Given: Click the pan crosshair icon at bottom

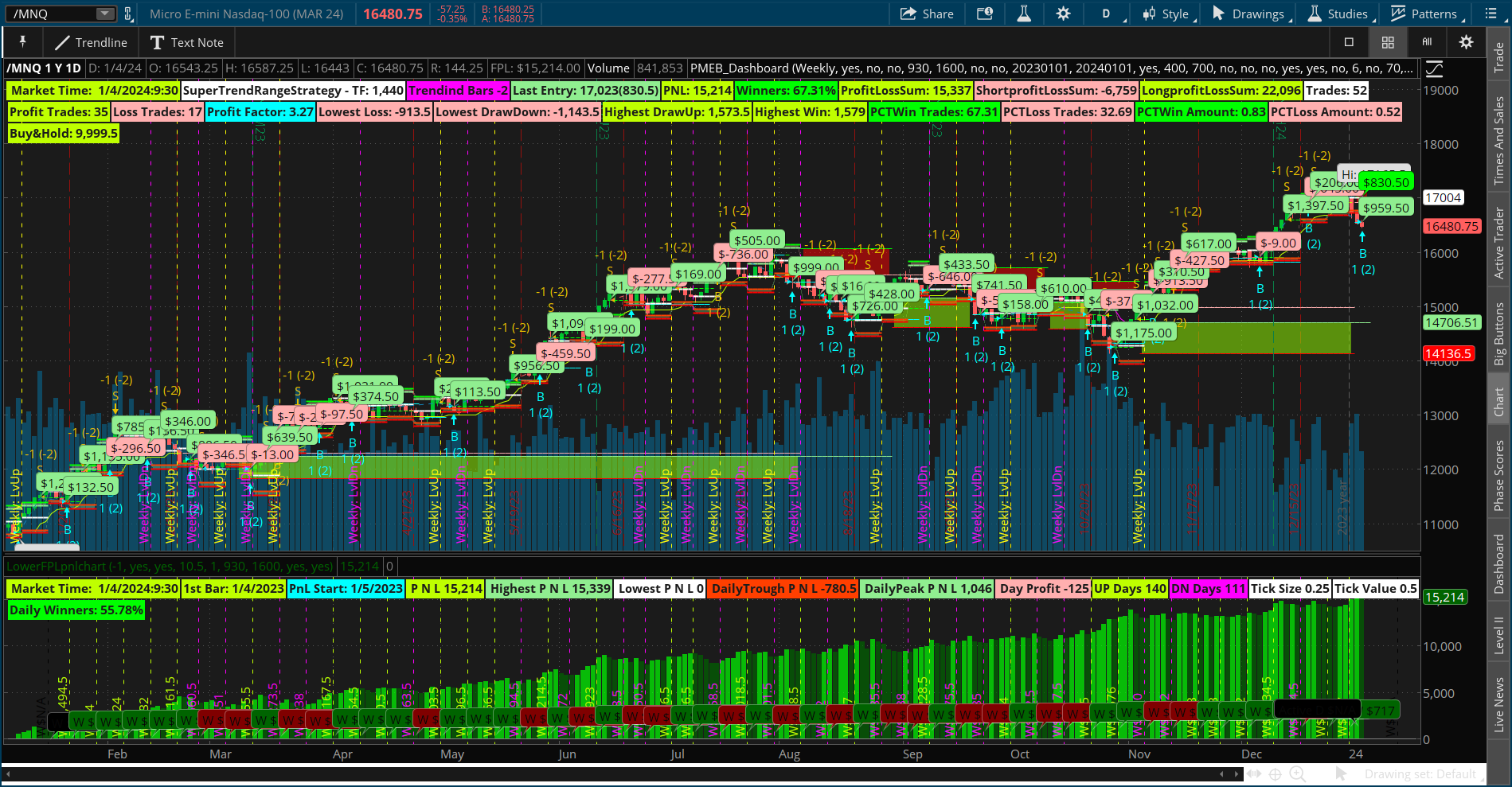Looking at the screenshot, I should (x=1275, y=773).
